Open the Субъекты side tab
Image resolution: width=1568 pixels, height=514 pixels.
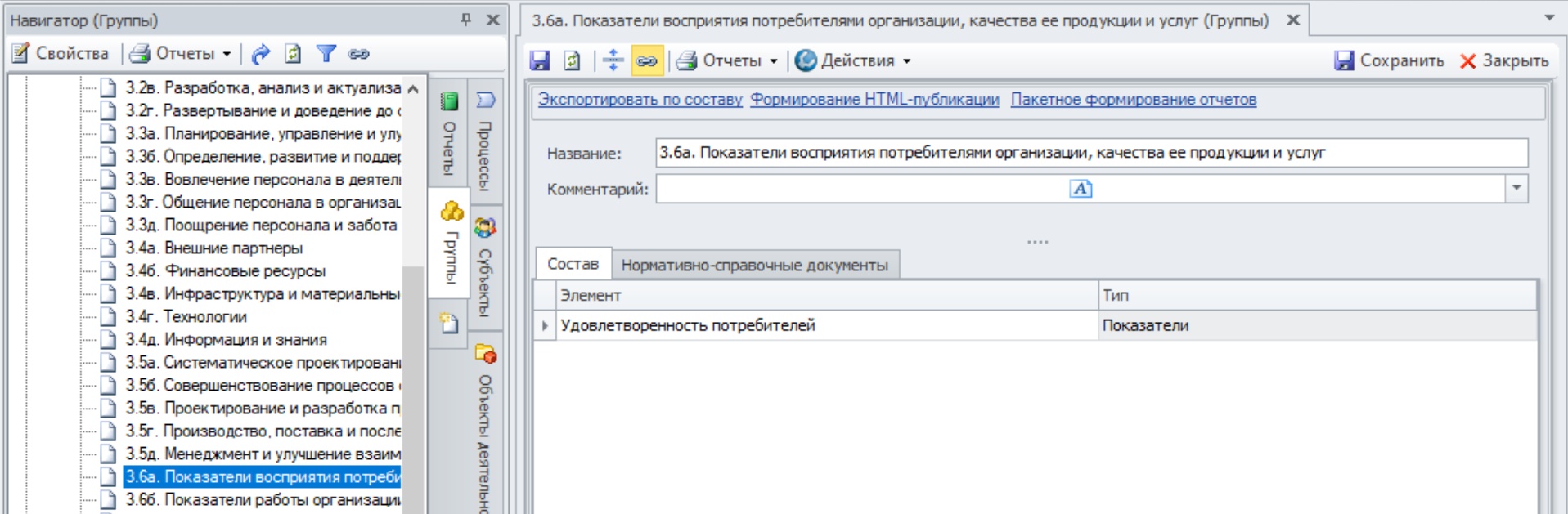485,270
